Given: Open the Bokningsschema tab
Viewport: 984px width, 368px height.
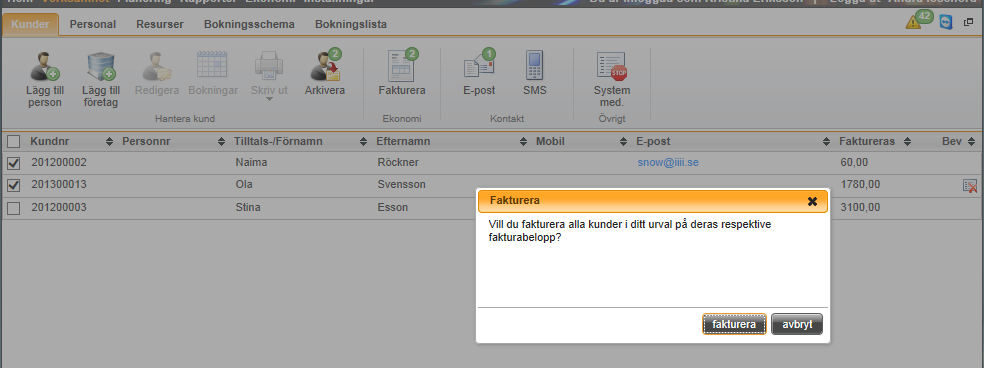Looking at the screenshot, I should point(249,24).
